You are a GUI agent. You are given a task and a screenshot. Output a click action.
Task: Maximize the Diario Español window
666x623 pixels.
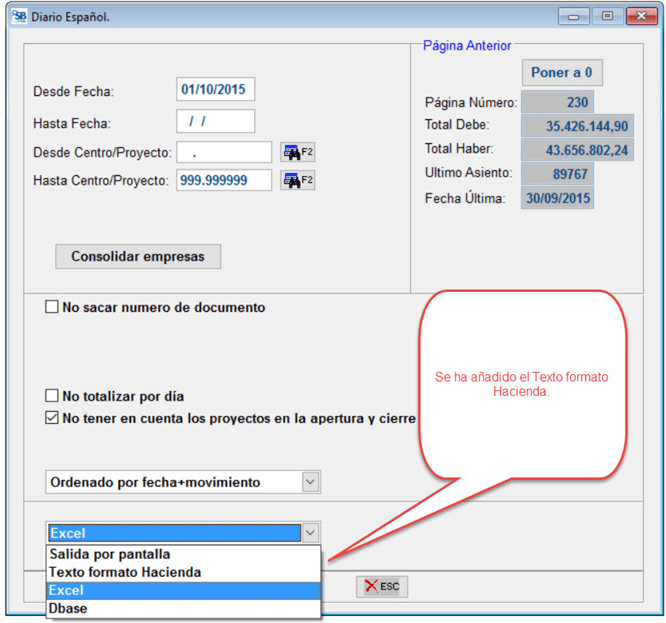coord(606,16)
